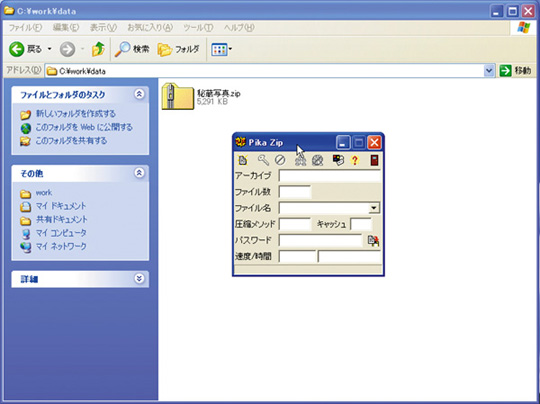
Task: Open a new archive in Pika Zip toolbar
Action: (x=243, y=160)
